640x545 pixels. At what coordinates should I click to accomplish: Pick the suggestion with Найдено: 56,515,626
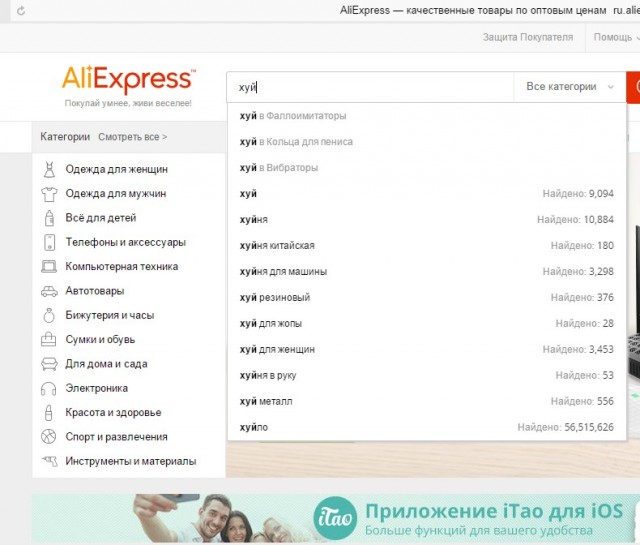[x=427, y=427]
